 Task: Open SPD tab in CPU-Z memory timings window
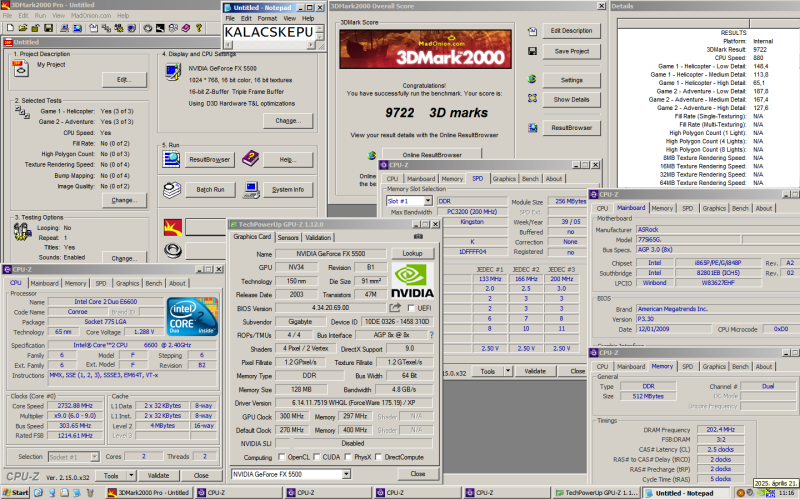pyautogui.click(x=688, y=366)
